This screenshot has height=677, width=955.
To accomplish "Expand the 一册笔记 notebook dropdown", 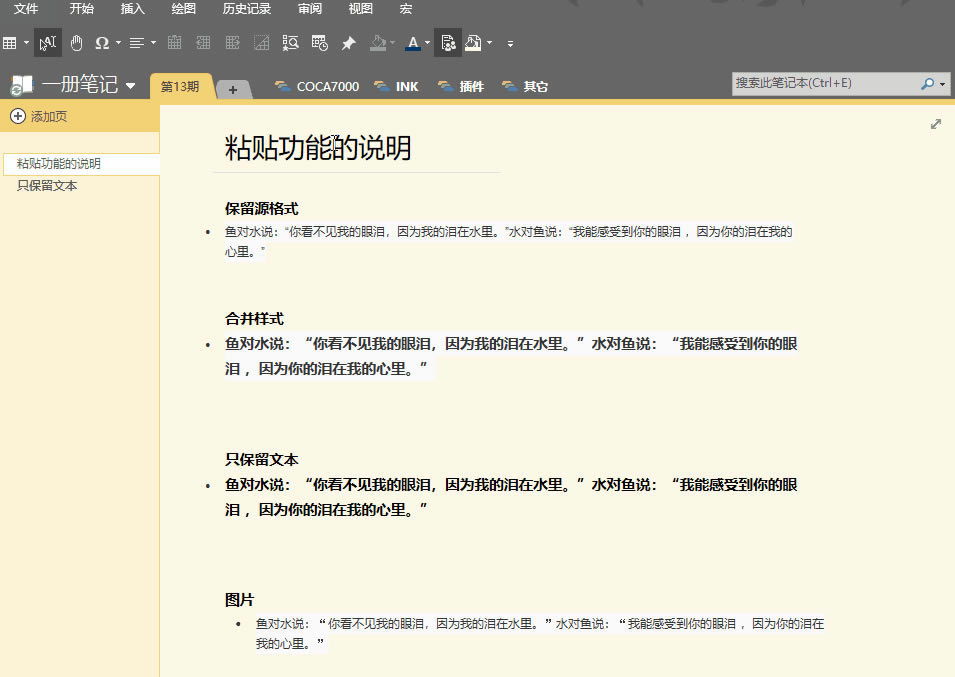I will click(x=131, y=86).
